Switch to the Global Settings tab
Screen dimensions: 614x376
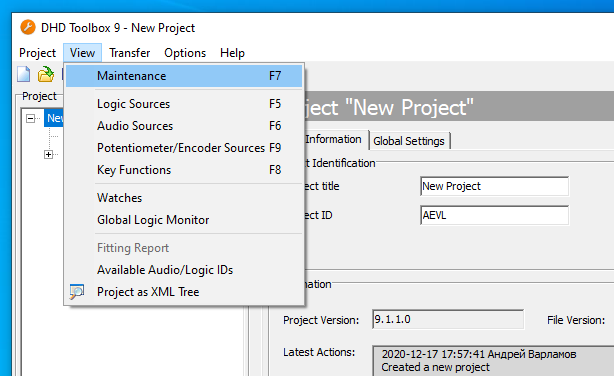coord(409,141)
